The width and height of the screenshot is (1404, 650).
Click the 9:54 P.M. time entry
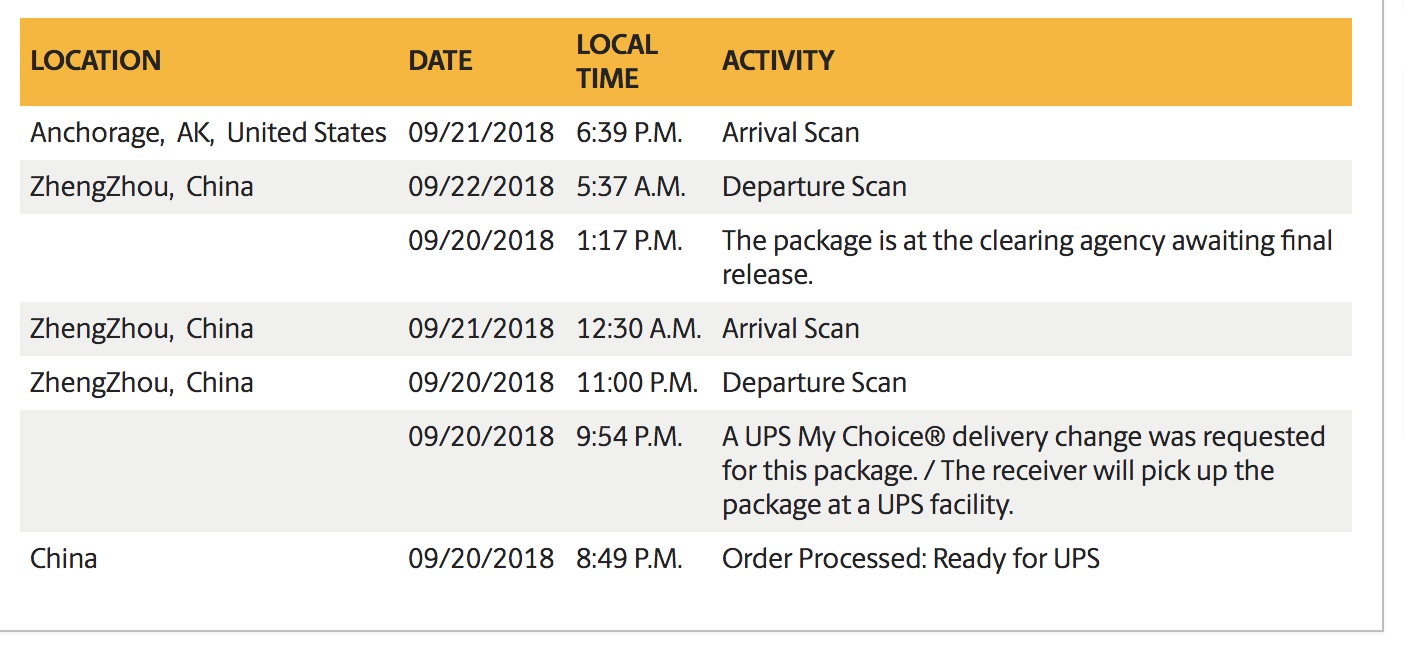tap(629, 437)
